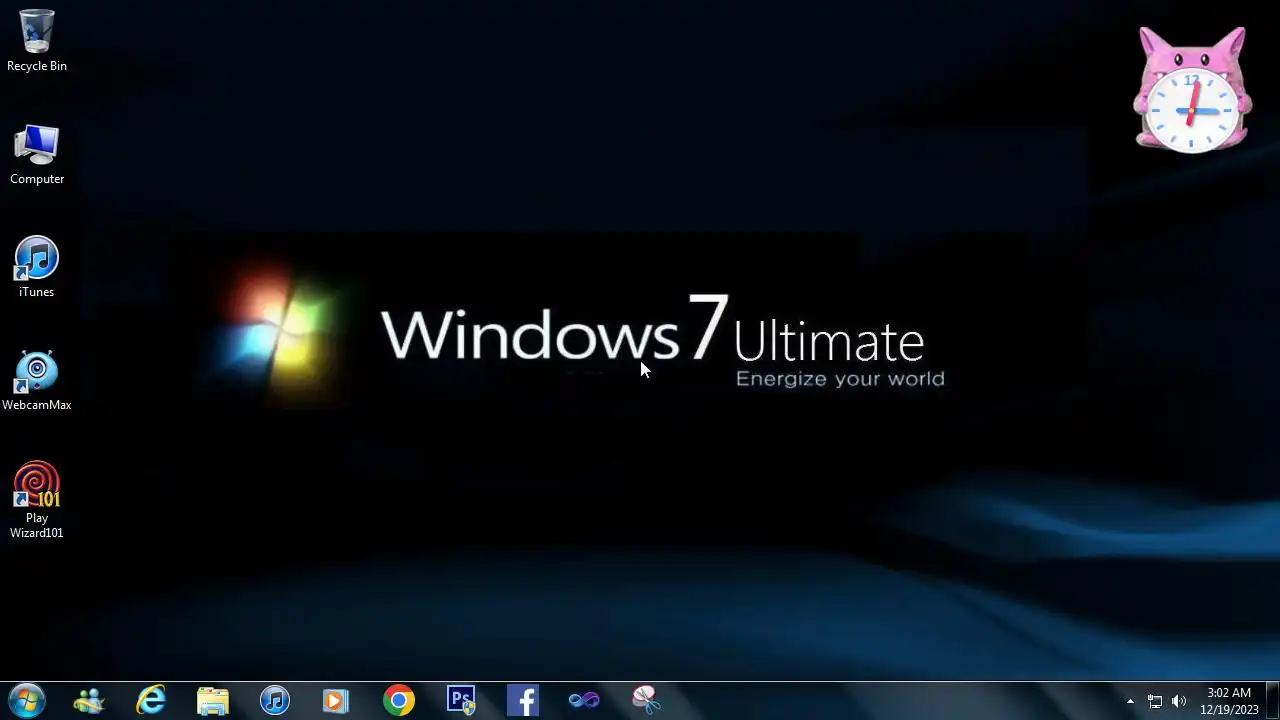1280x720 pixels.
Task: Launch iTunes from the taskbar
Action: [x=275, y=700]
